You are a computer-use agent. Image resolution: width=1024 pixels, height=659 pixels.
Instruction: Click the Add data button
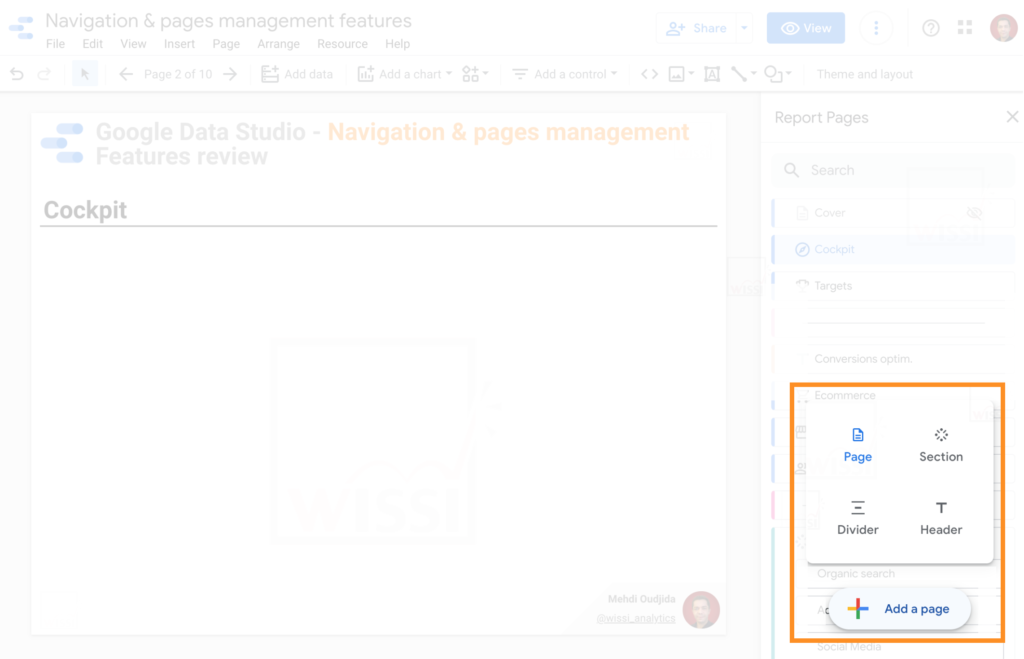[x=297, y=74]
